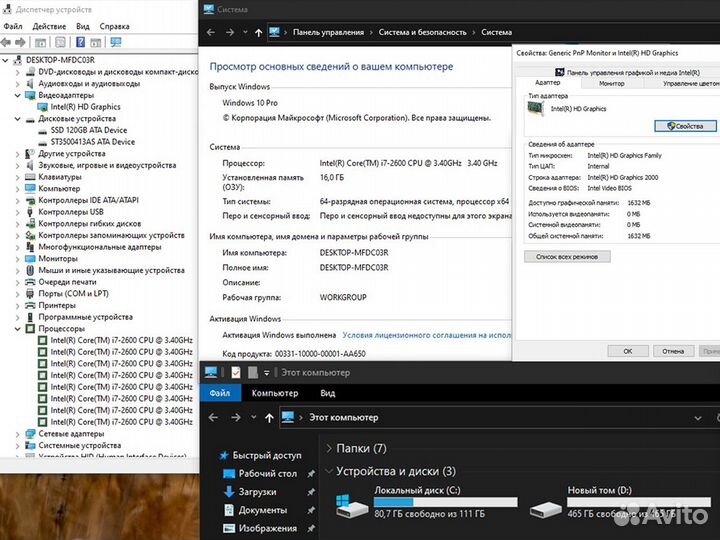
Task: Click the first i7-2600 processor entry icon
Action: [42, 340]
